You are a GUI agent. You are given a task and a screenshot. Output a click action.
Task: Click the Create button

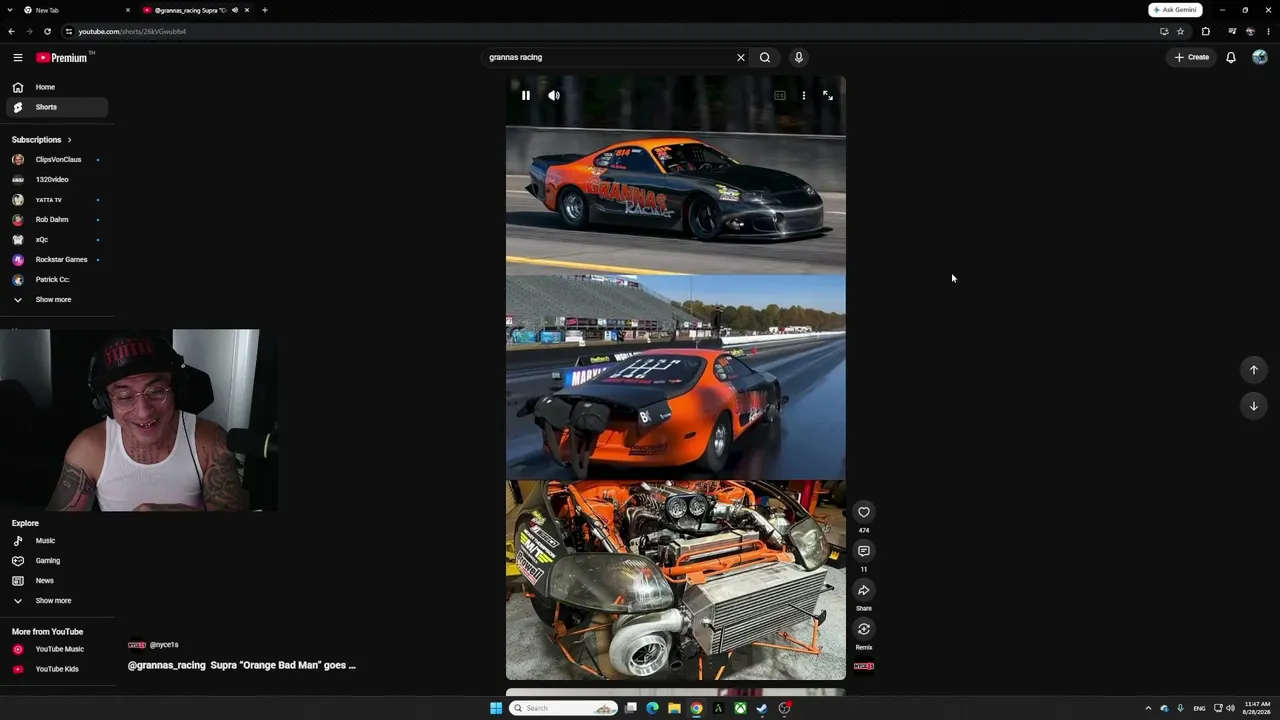pos(1191,57)
